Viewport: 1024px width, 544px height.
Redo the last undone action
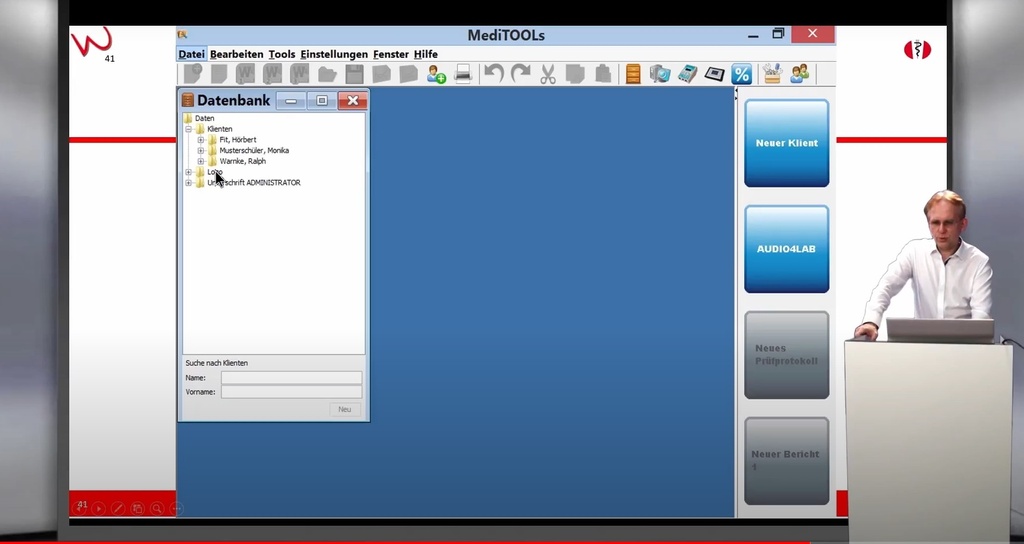pyautogui.click(x=520, y=74)
